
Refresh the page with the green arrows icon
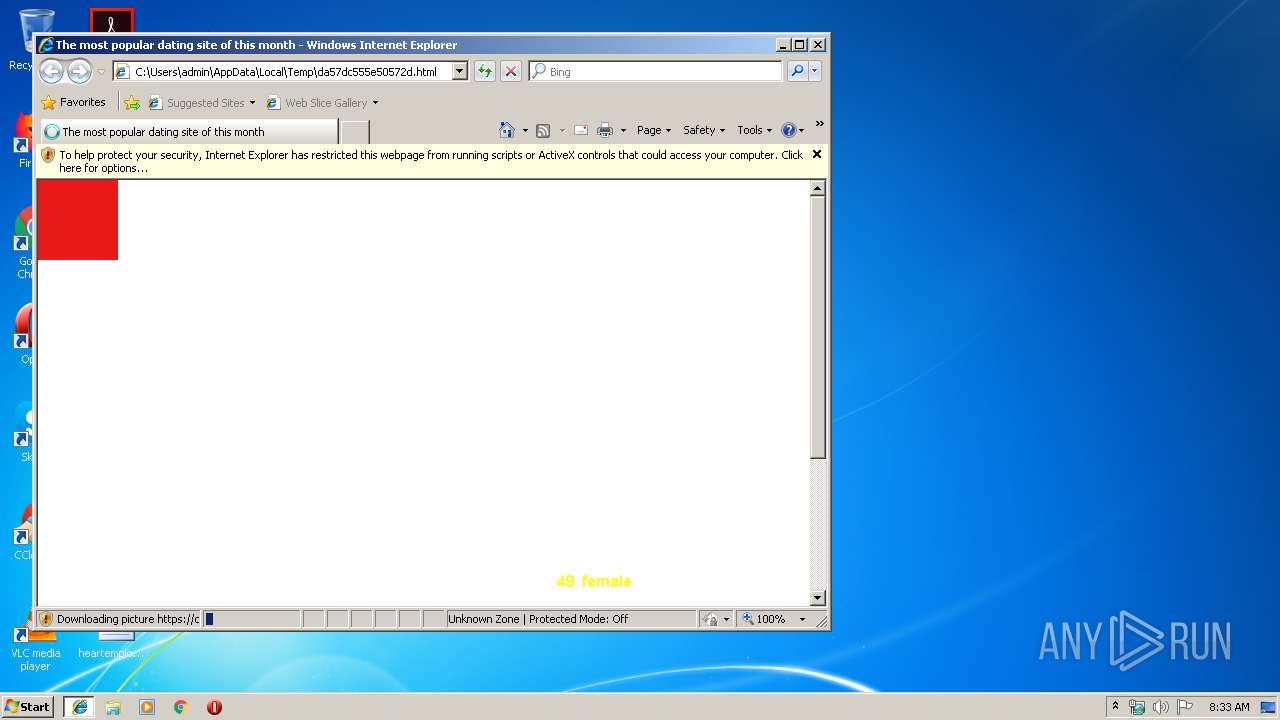[x=485, y=71]
